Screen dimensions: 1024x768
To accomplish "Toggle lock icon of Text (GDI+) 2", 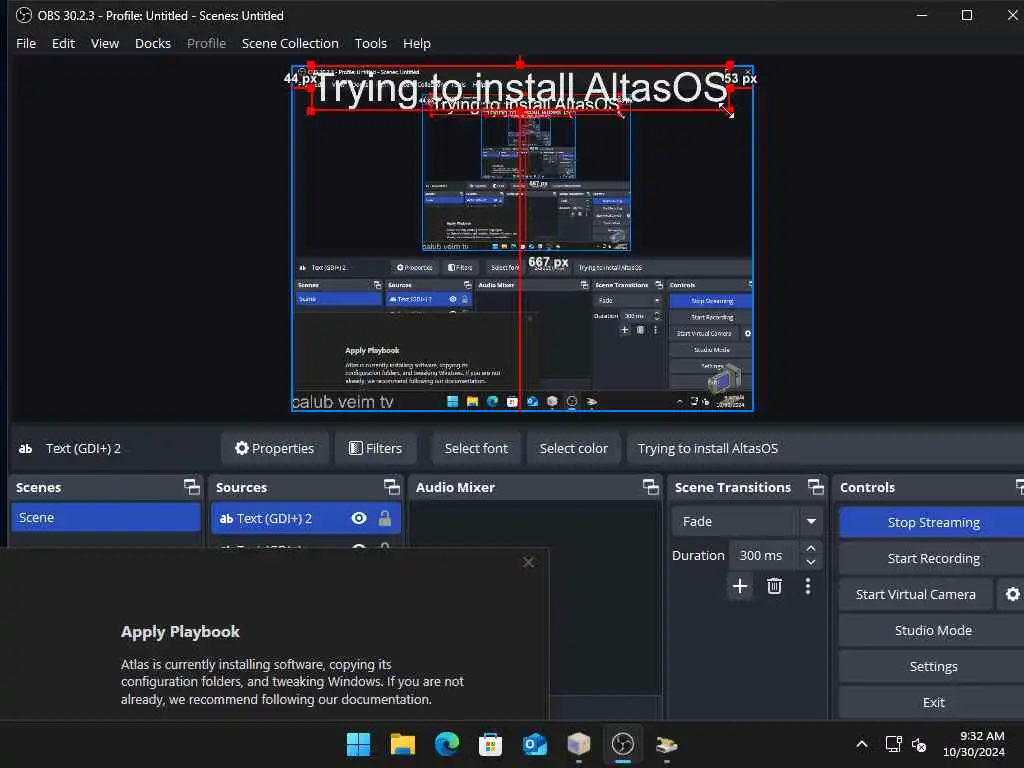I will [x=385, y=518].
